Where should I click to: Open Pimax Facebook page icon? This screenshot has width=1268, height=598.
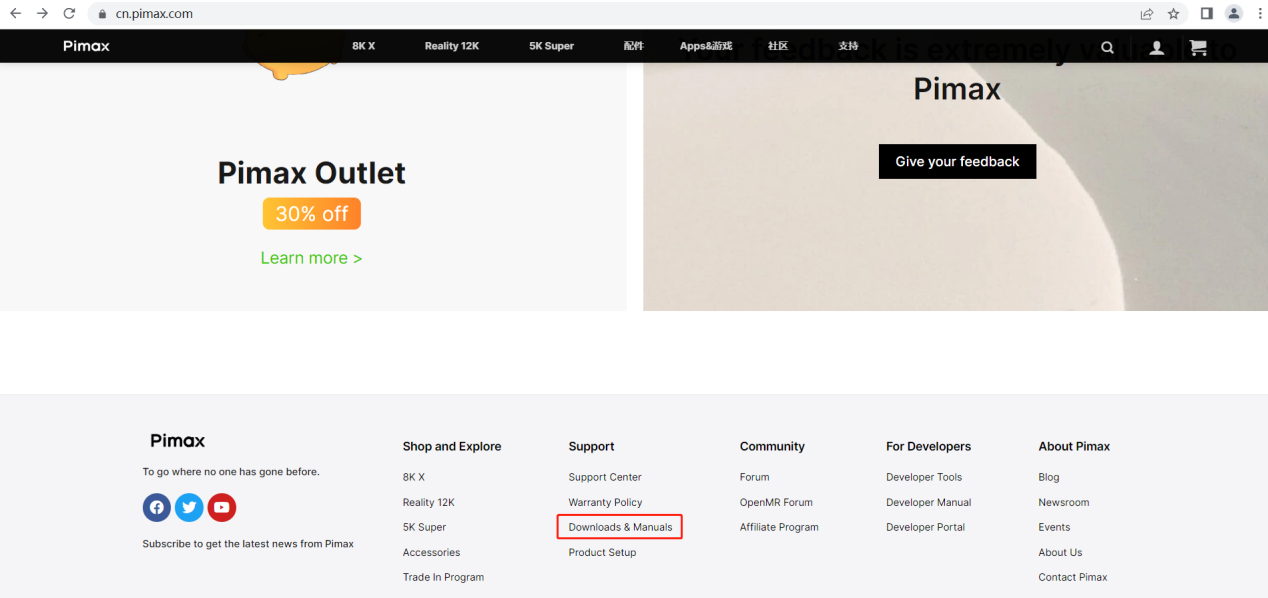[157, 508]
